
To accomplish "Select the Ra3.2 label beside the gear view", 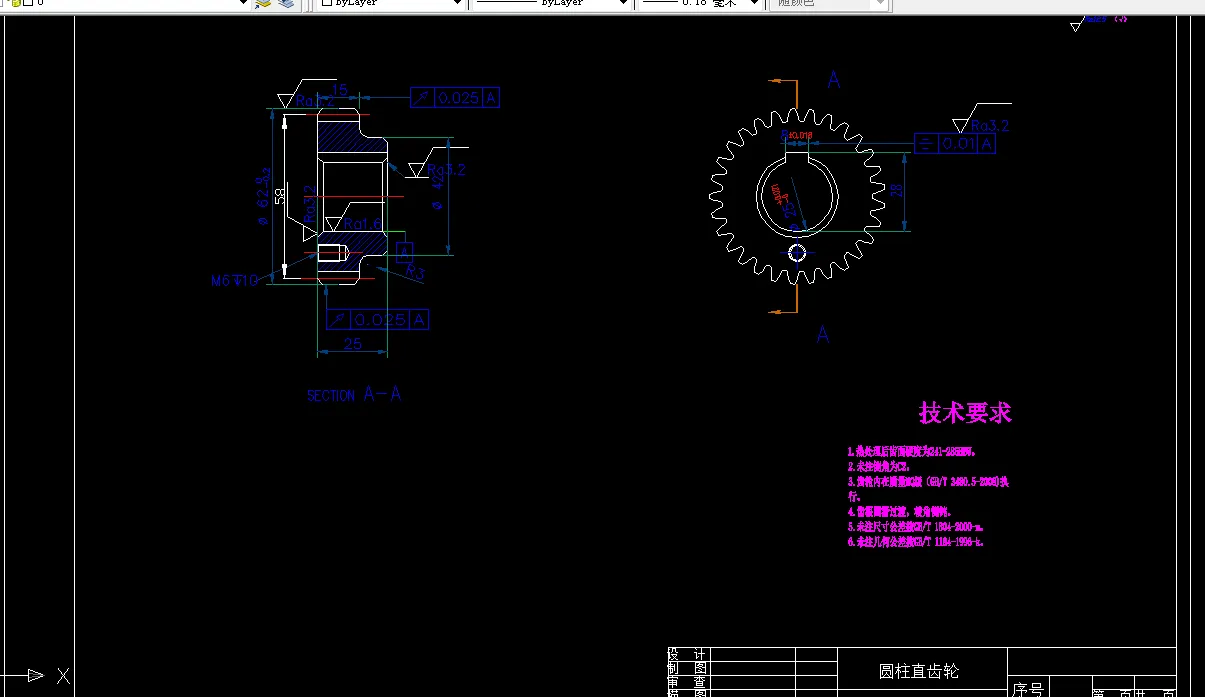I will tap(990, 126).
